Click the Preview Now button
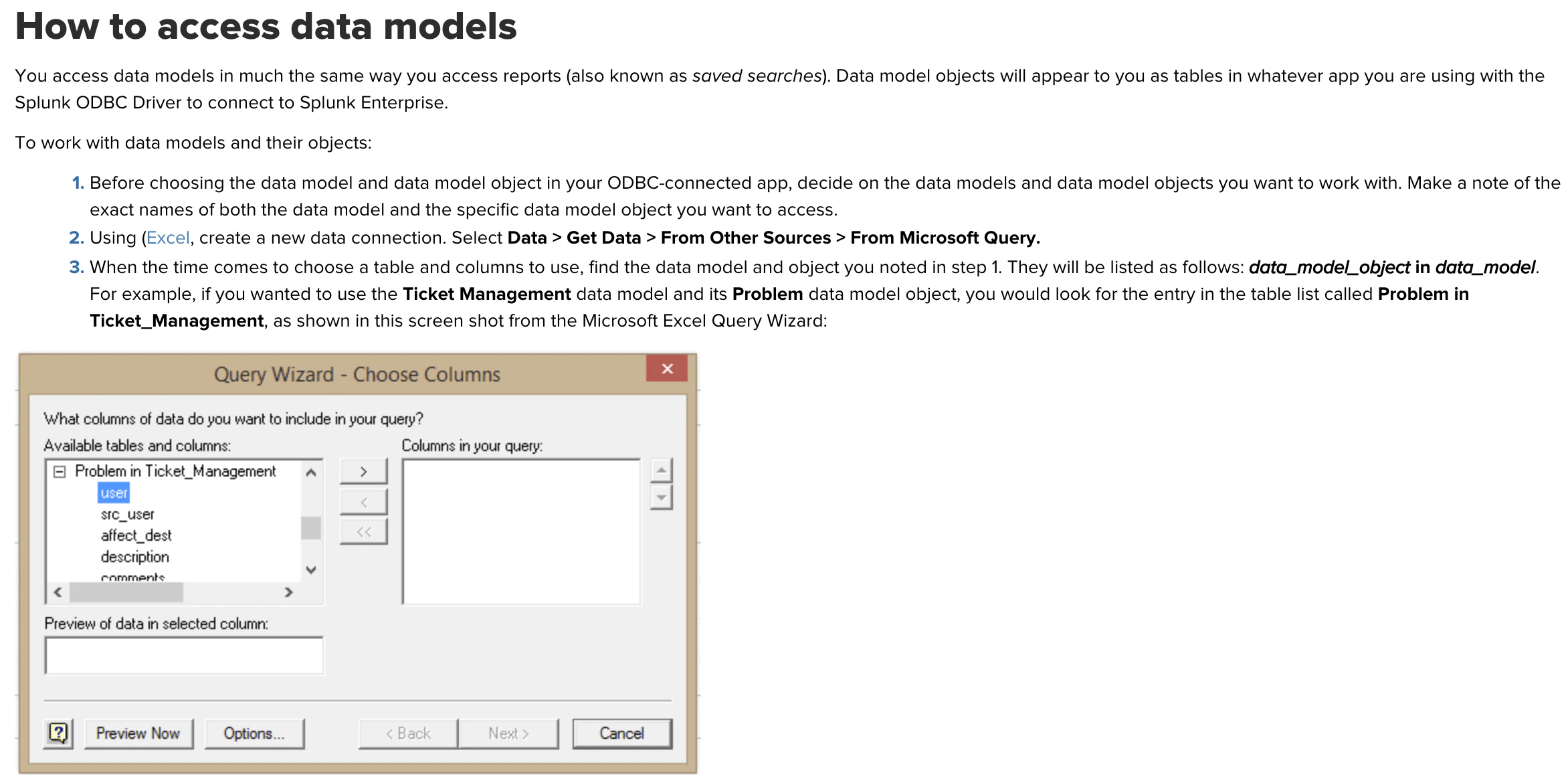 click(138, 734)
